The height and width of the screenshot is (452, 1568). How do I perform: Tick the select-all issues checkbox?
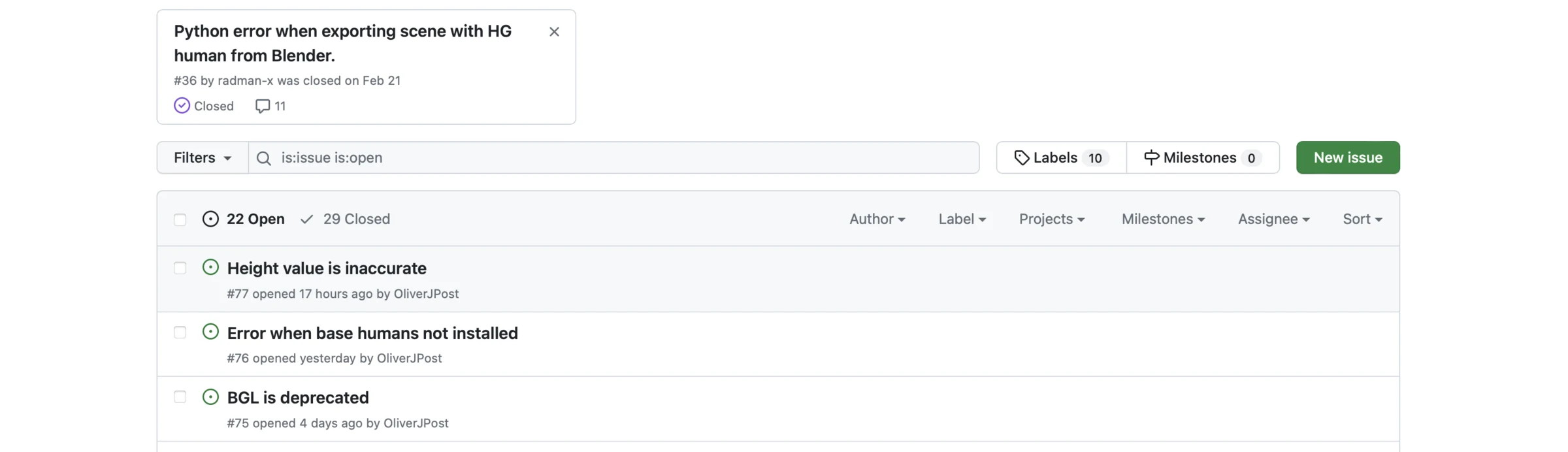tap(180, 219)
